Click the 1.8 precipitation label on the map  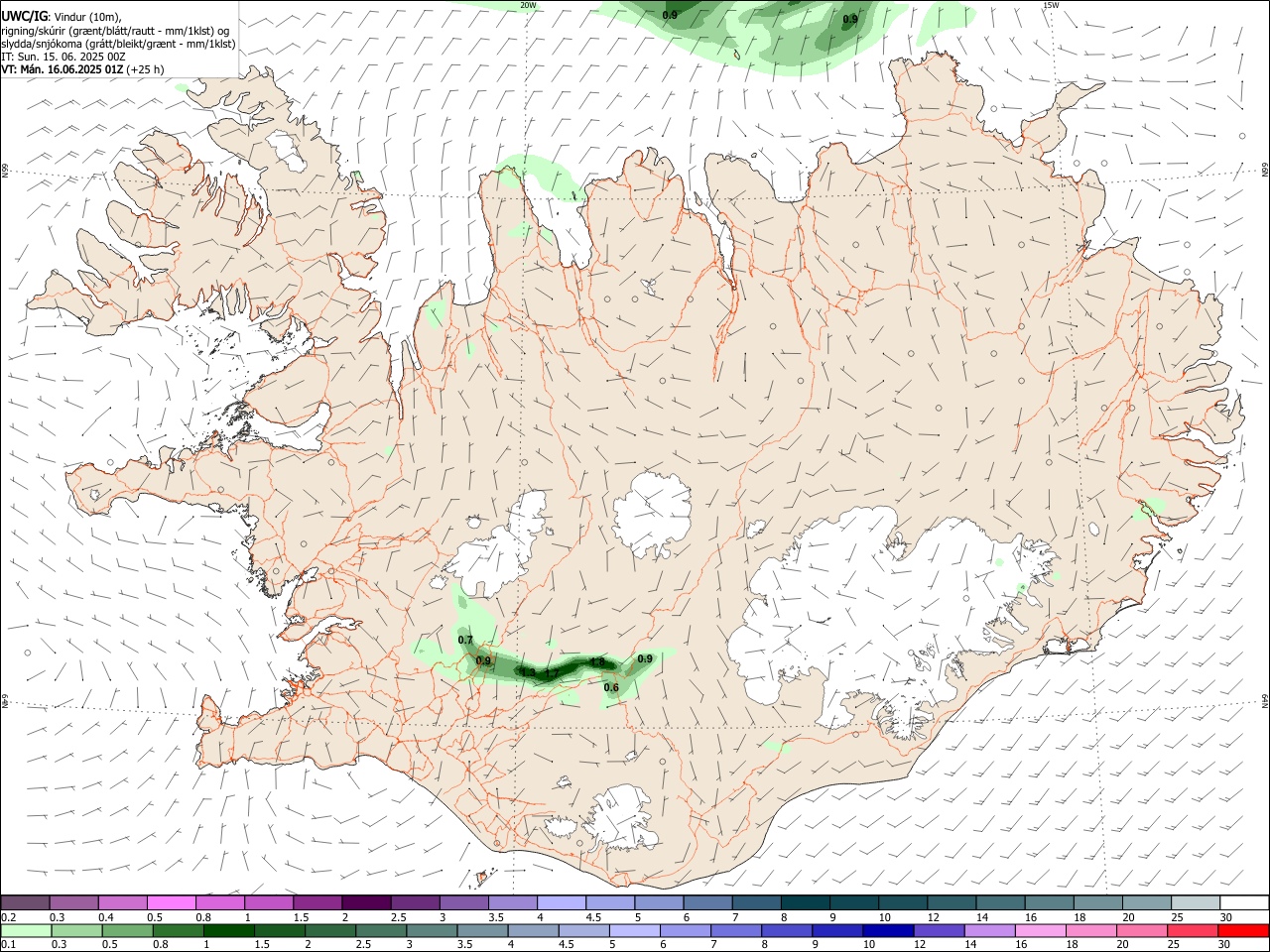coord(597,662)
